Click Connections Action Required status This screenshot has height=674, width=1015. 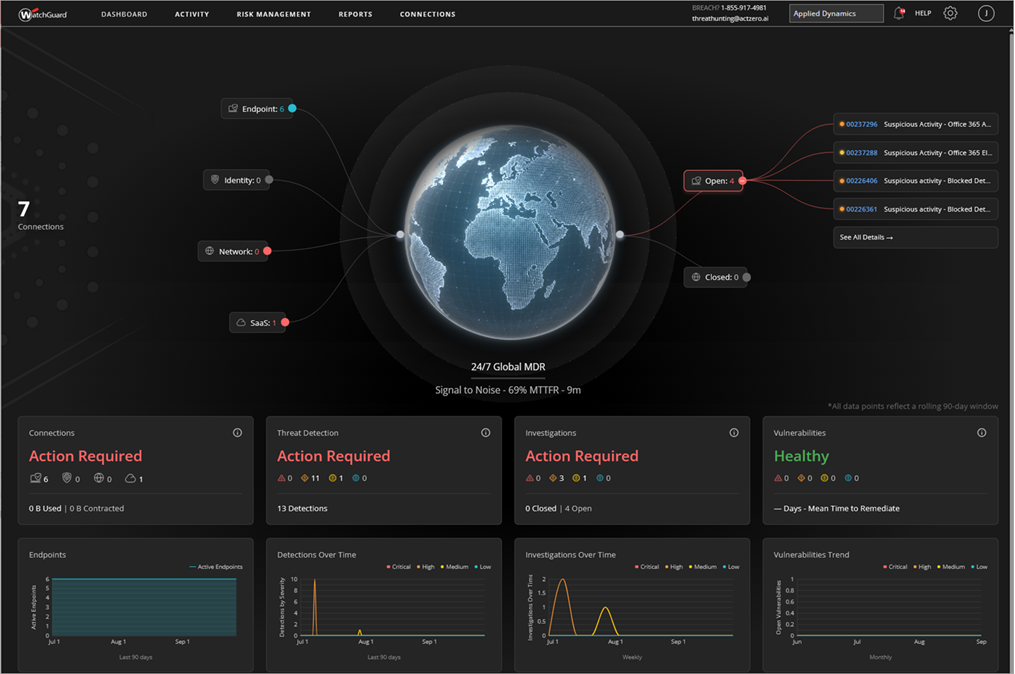[x=85, y=456]
